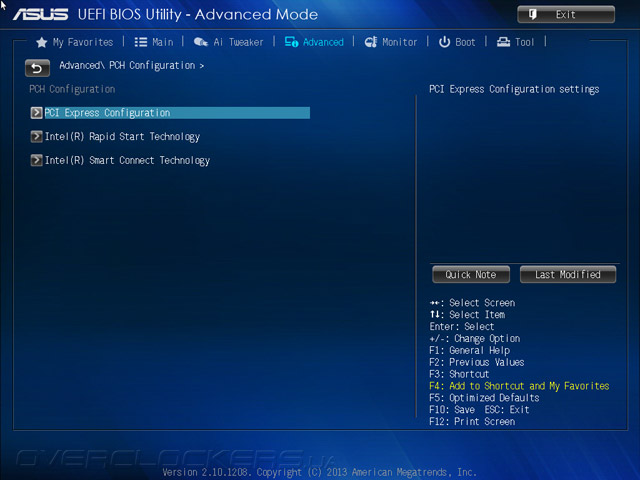
Task: Open the My Favorites tab
Action: pos(75,42)
